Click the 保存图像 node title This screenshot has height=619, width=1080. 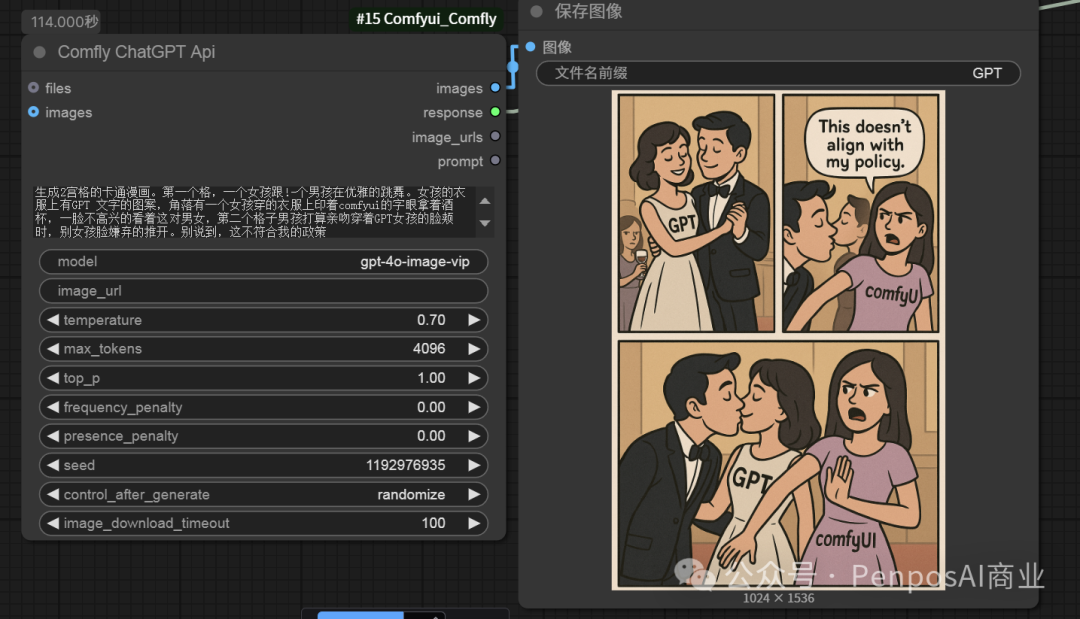[x=589, y=11]
